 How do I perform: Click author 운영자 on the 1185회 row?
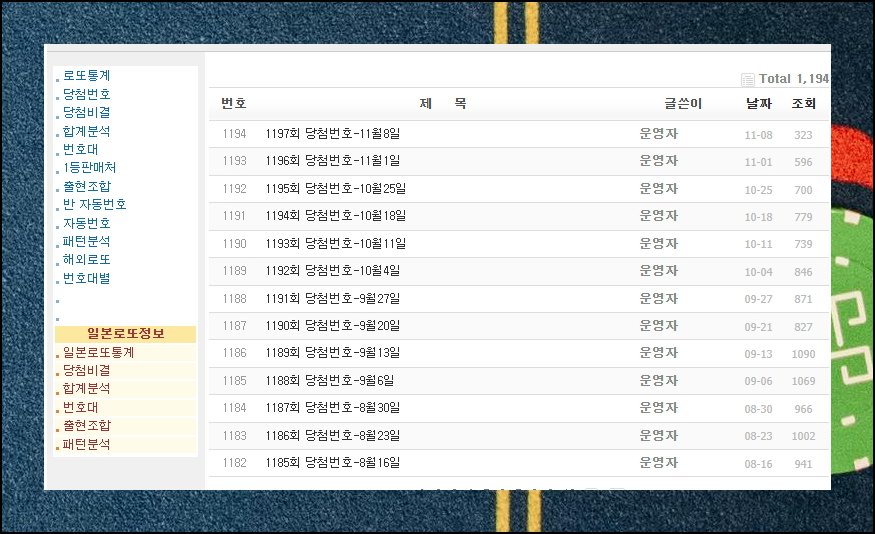(x=658, y=463)
